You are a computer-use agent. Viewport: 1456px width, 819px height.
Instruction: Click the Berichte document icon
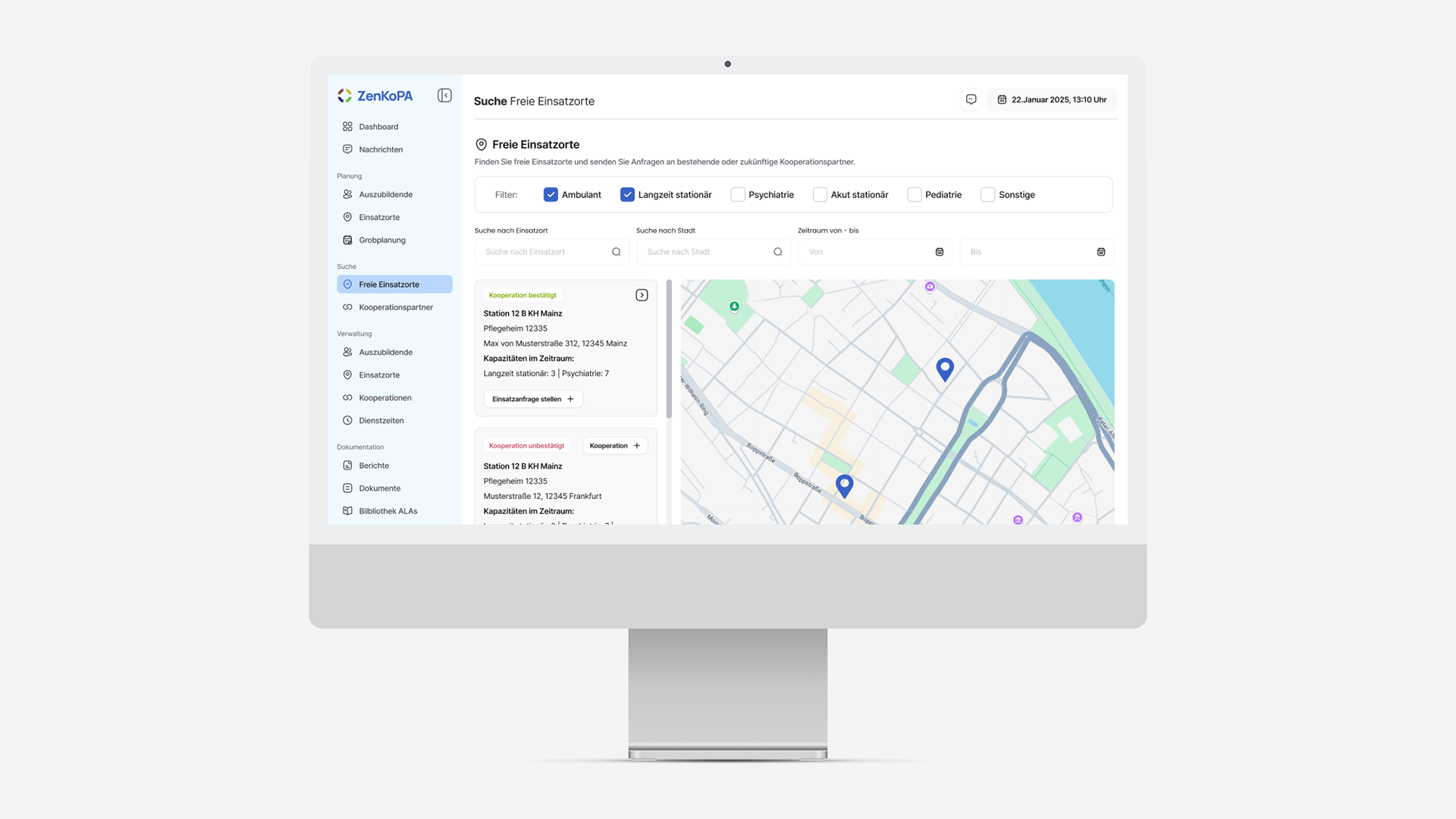347,466
